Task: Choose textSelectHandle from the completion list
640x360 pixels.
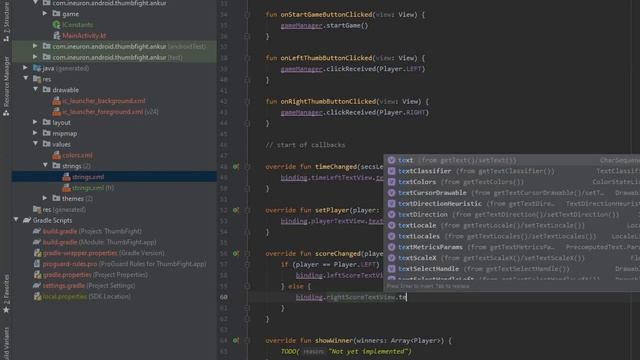Action: point(512,269)
